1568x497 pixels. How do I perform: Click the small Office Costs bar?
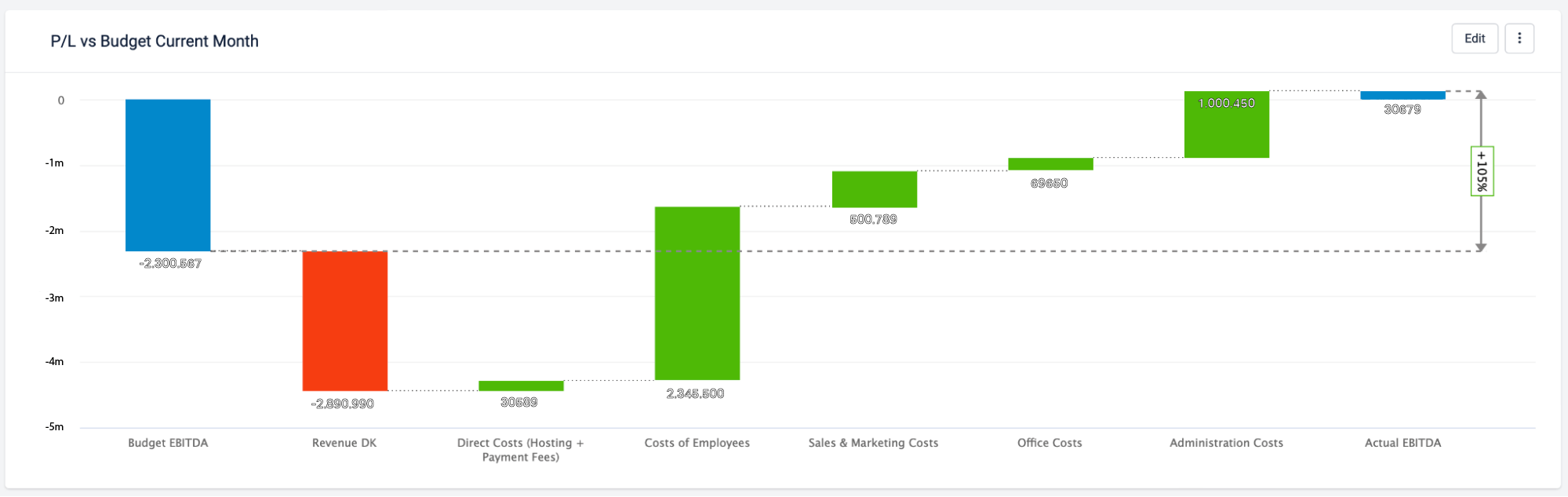tap(1050, 164)
